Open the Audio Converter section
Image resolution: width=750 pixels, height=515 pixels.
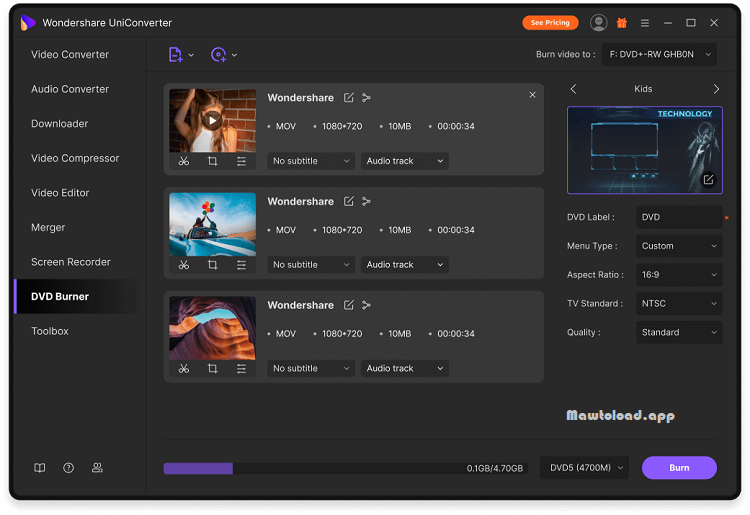(70, 89)
